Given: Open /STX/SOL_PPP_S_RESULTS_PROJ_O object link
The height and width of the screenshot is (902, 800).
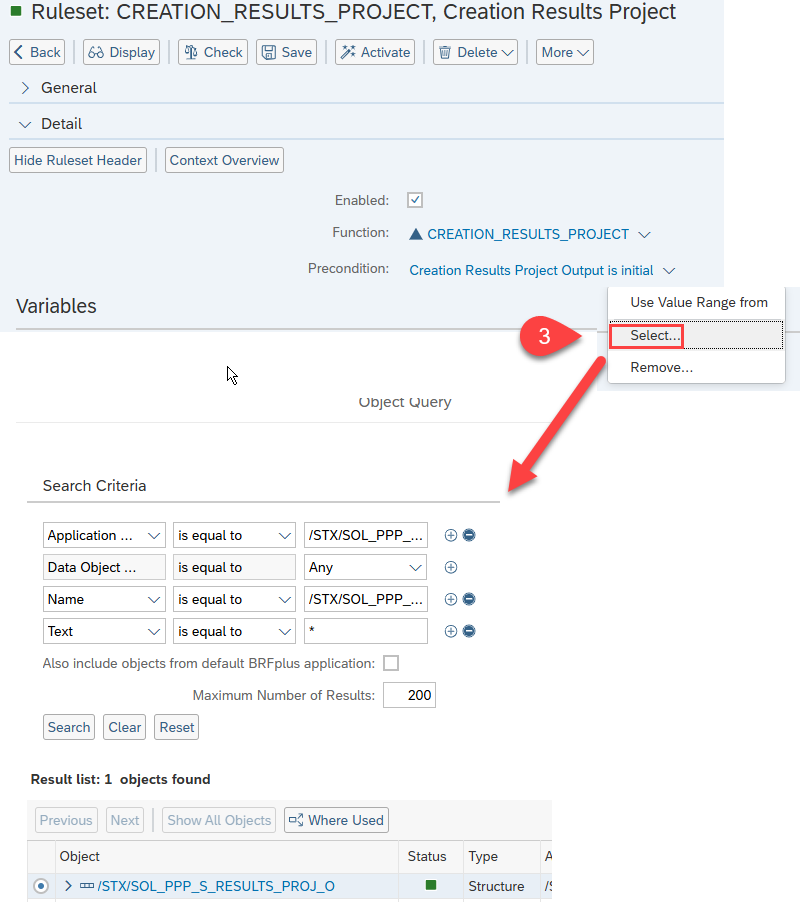Looking at the screenshot, I should (215, 886).
